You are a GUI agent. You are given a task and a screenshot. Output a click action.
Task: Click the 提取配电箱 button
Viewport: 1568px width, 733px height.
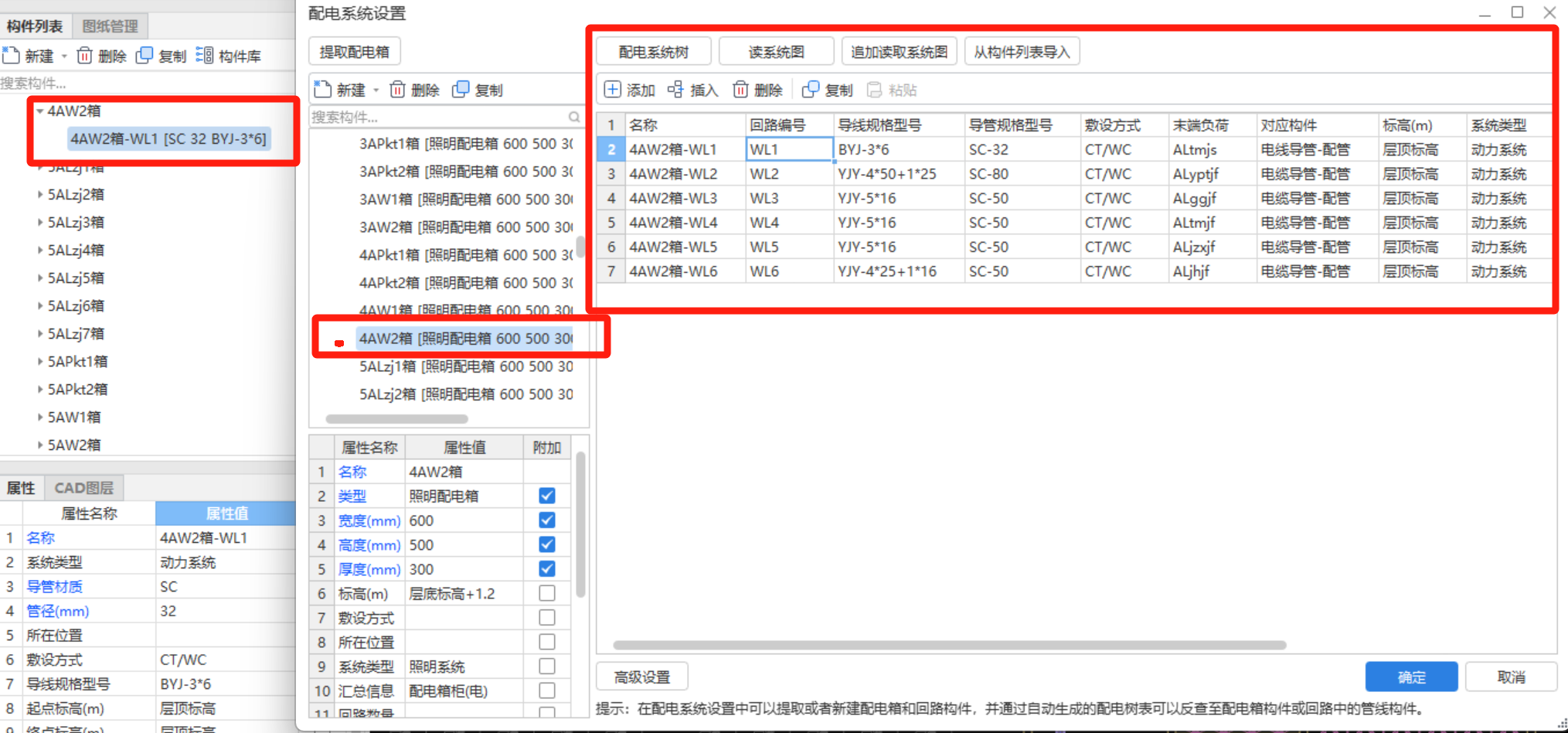click(x=355, y=52)
